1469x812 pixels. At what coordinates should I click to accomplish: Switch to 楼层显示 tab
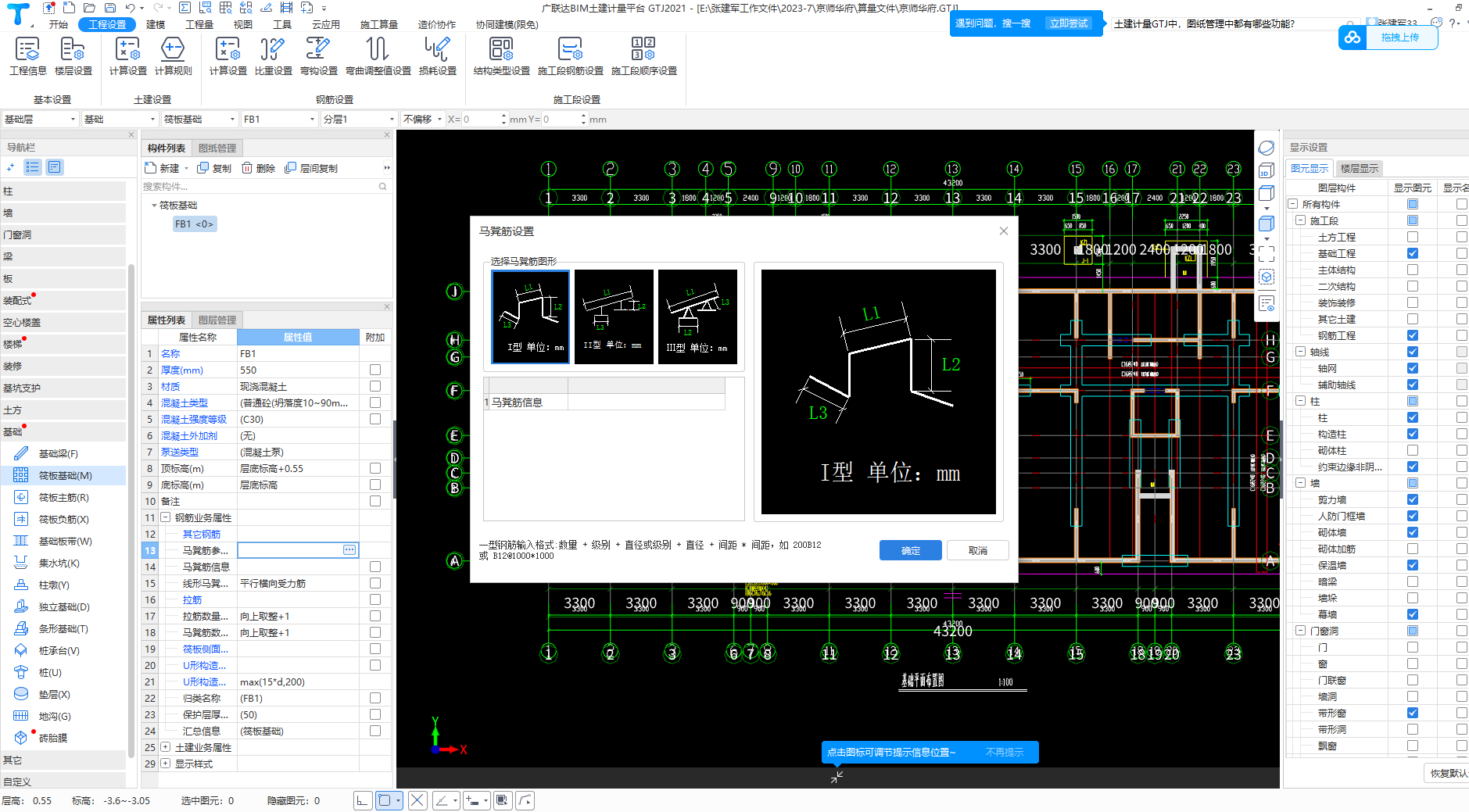click(1359, 168)
